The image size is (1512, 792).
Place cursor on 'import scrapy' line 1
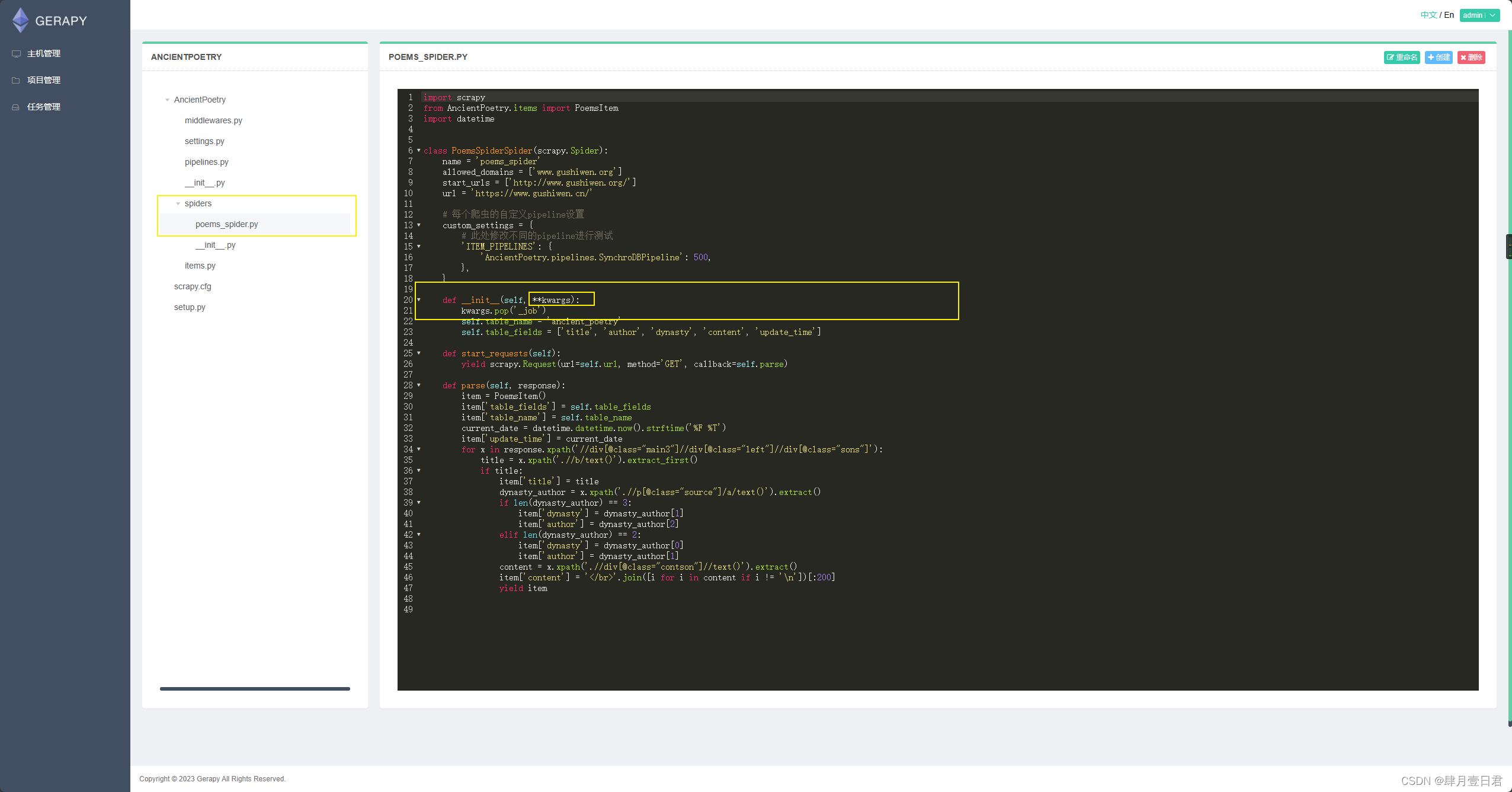click(x=454, y=97)
